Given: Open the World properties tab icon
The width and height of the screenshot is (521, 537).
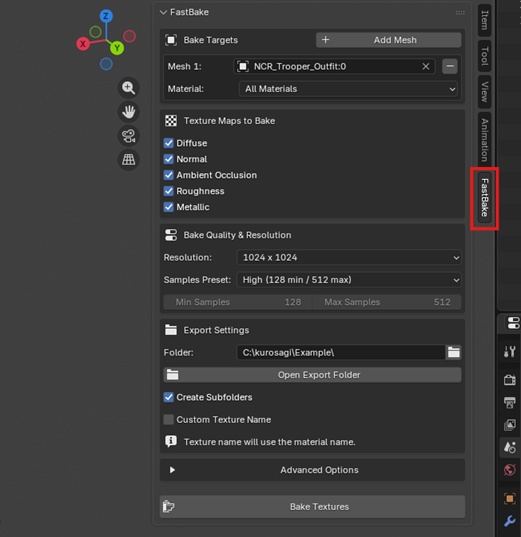Looking at the screenshot, I should [509, 470].
